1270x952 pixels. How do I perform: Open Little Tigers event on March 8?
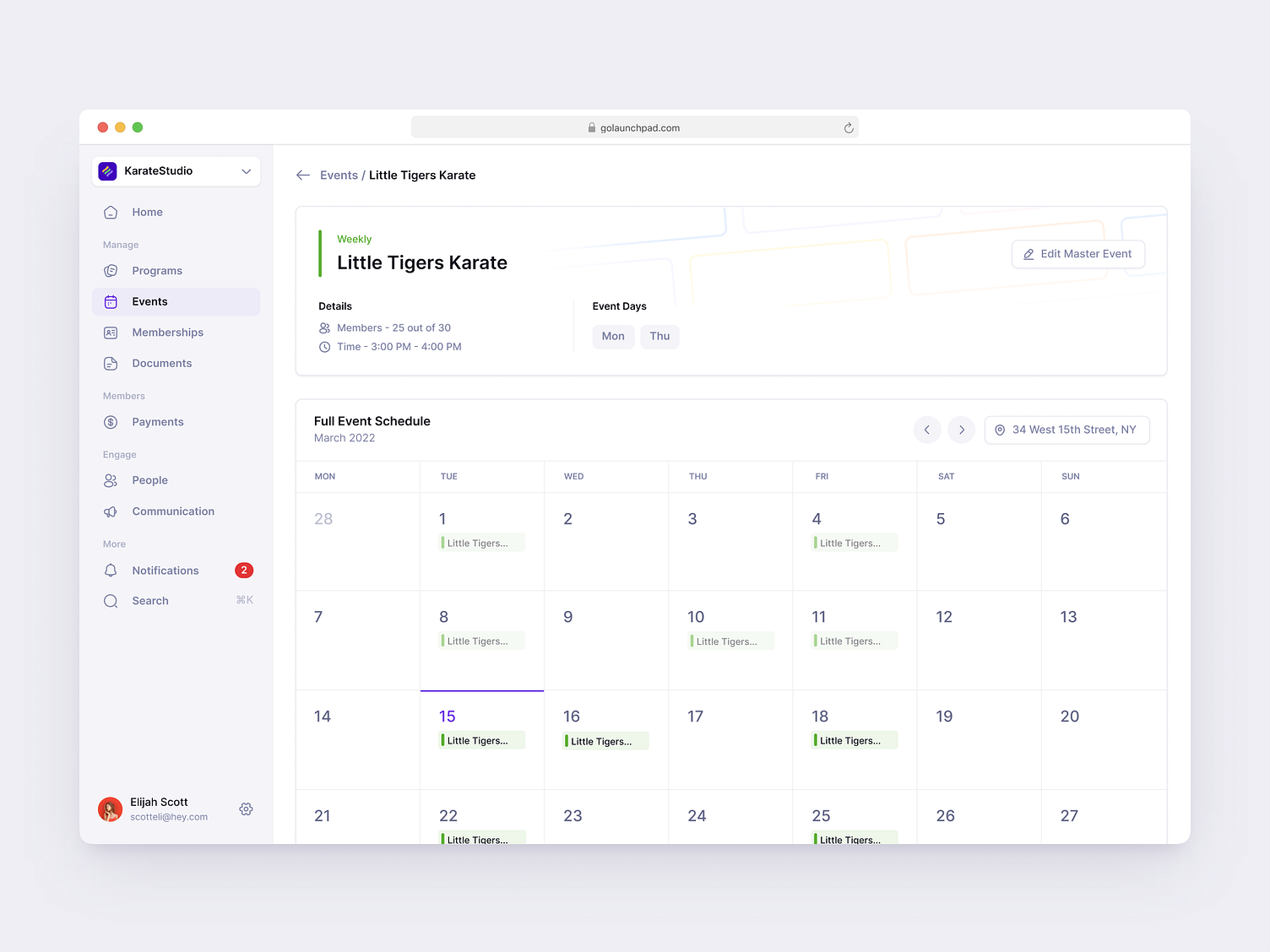(482, 641)
